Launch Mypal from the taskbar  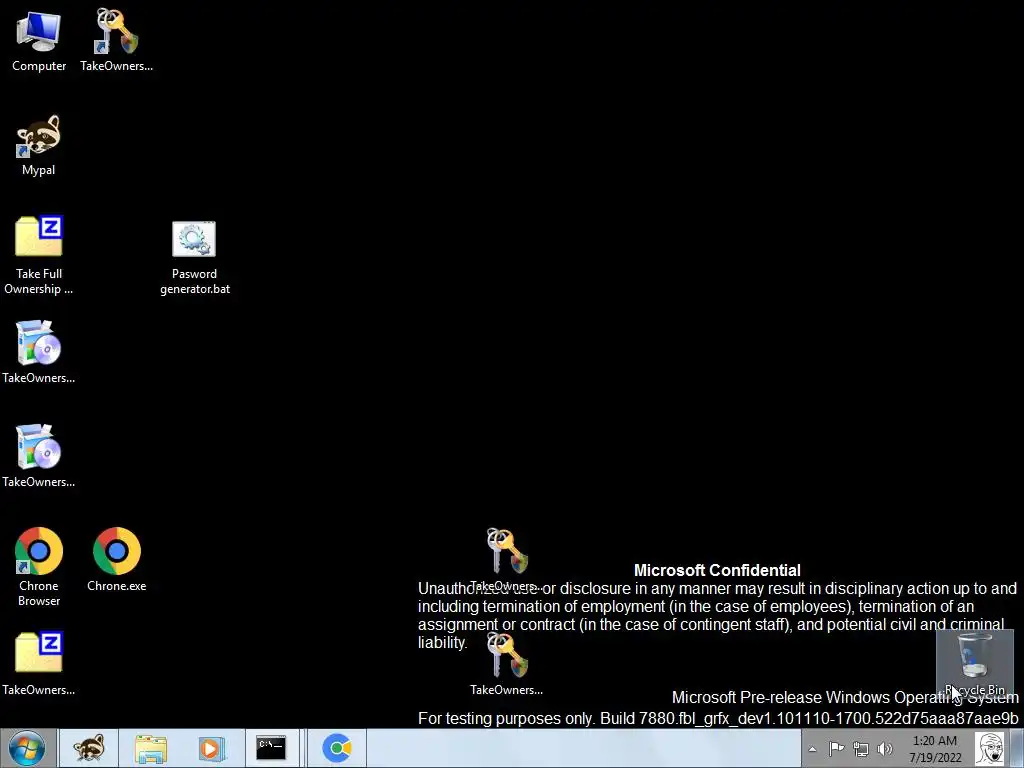click(x=89, y=748)
